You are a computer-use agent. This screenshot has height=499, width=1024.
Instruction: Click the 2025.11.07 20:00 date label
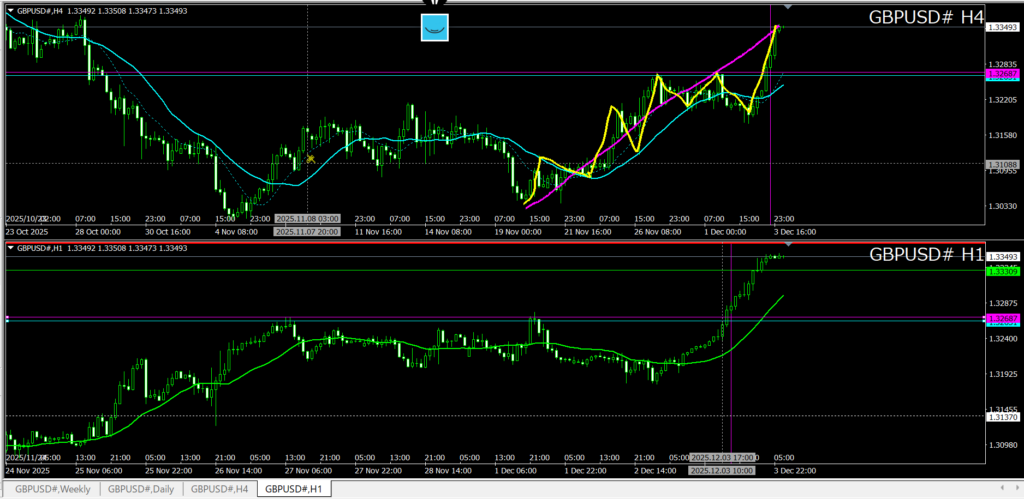click(307, 231)
